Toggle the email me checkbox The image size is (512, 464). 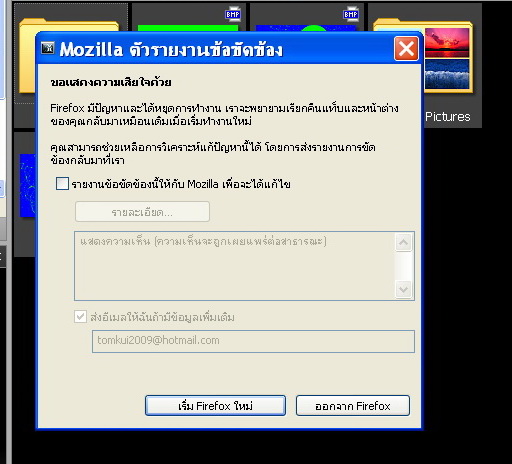[80, 317]
